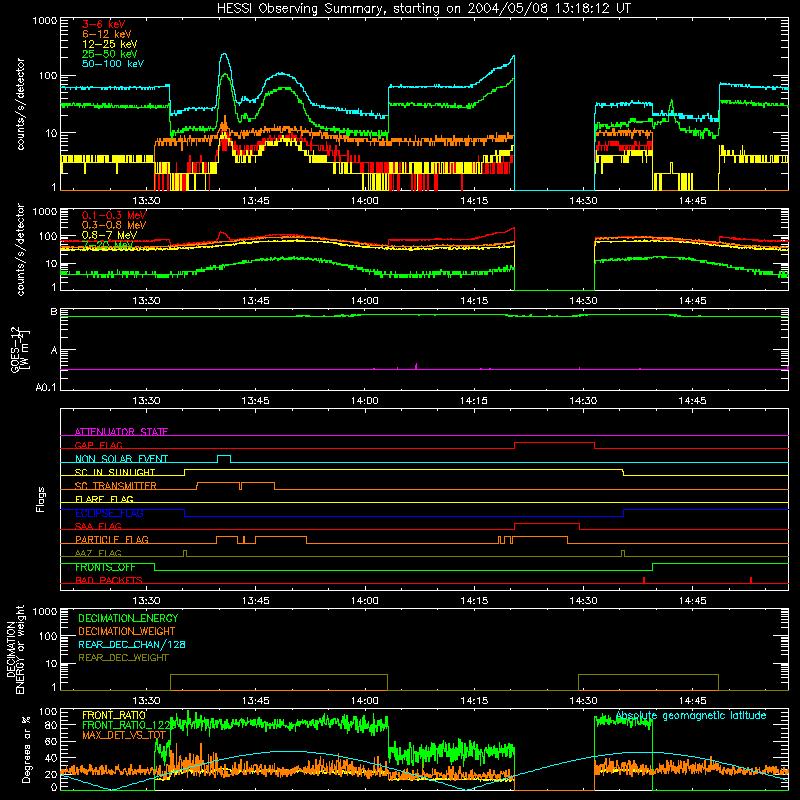Select the green 25-50 keV legend label

coord(109,54)
